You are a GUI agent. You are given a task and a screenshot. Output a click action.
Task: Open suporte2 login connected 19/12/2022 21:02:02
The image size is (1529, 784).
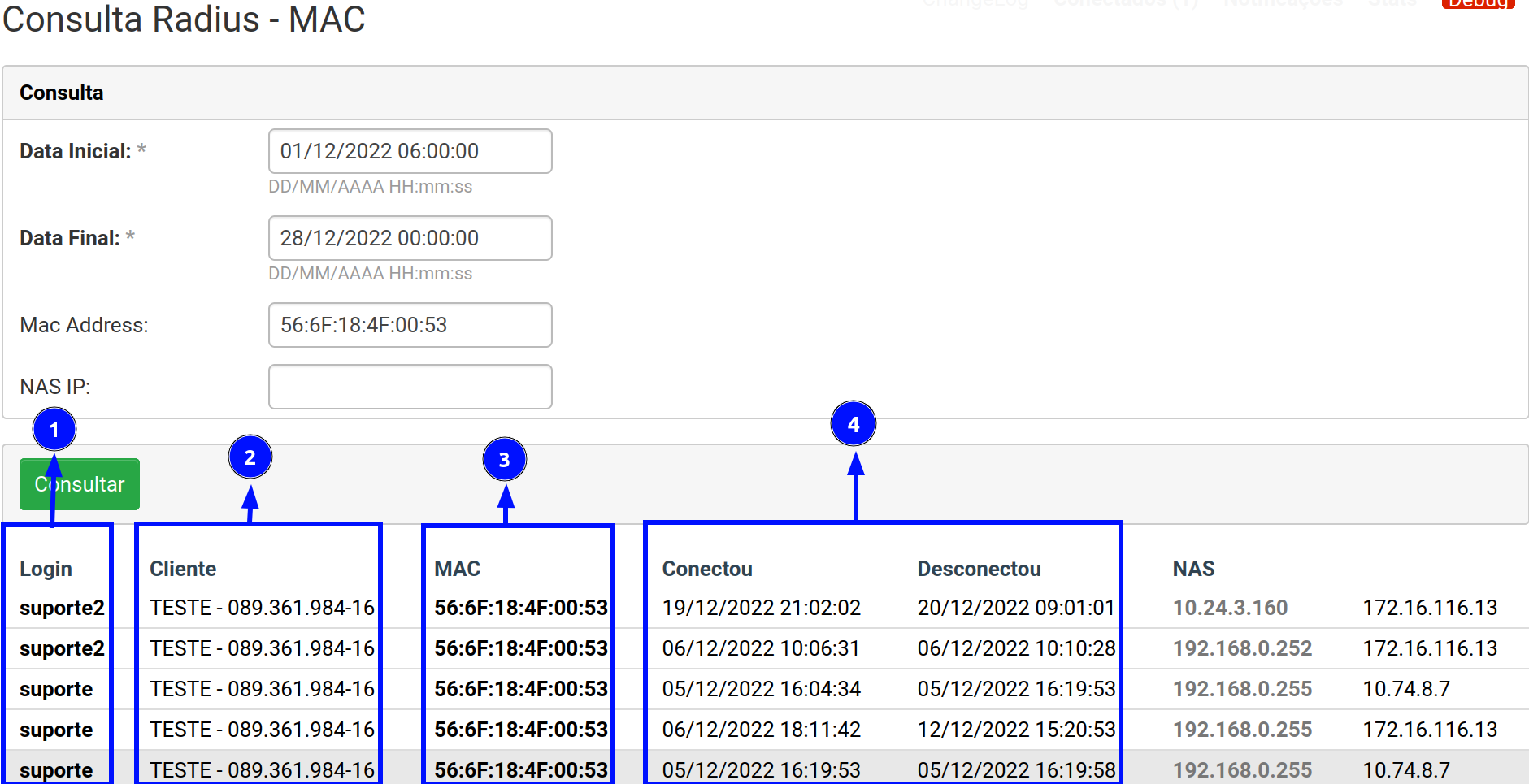click(62, 608)
